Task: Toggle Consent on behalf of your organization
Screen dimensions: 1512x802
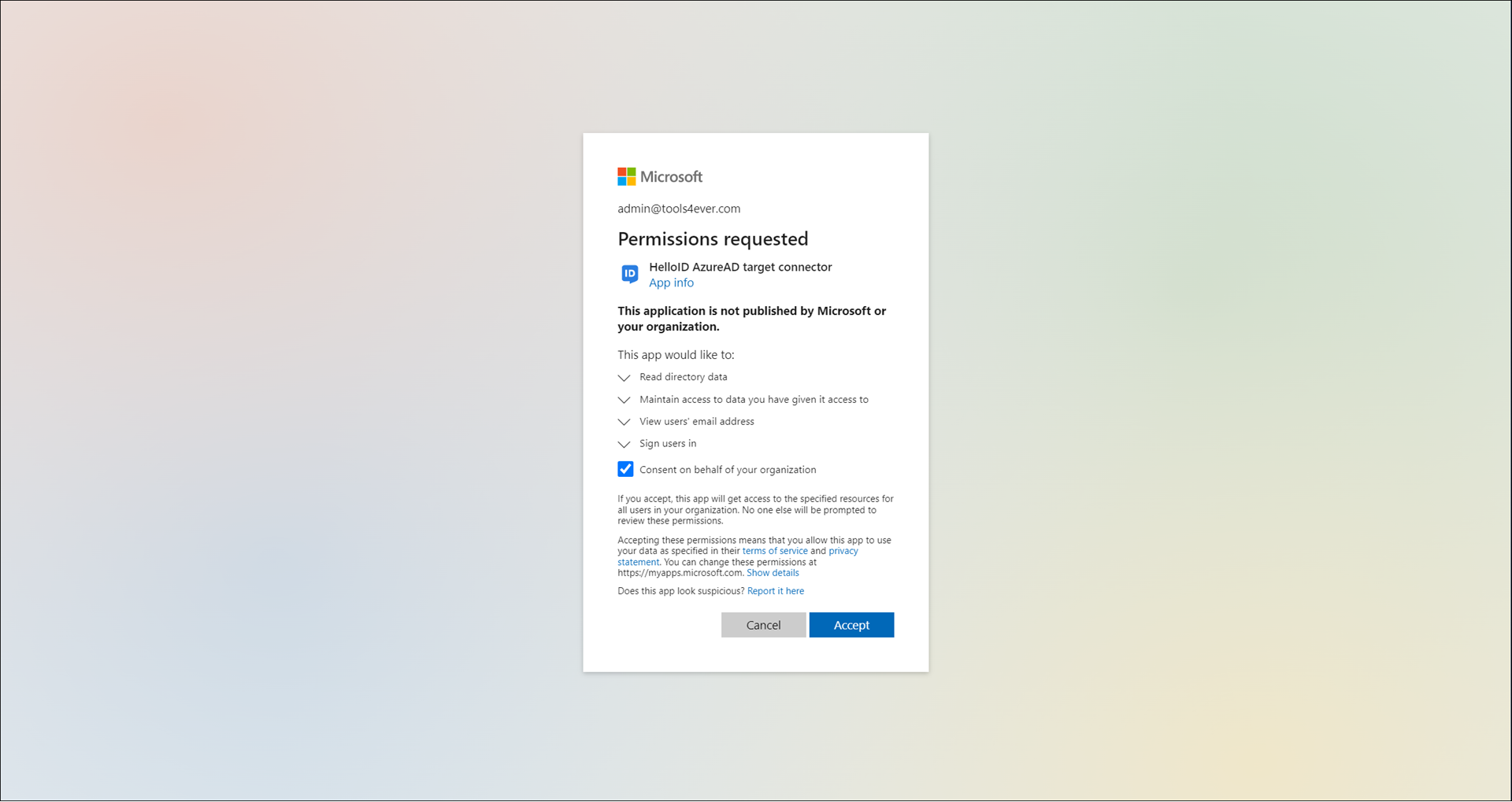Action: pyautogui.click(x=625, y=469)
